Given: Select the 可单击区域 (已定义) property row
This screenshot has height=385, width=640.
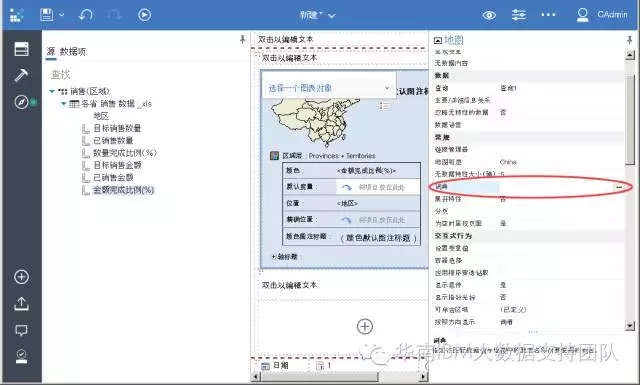Looking at the screenshot, I should click(x=529, y=309).
